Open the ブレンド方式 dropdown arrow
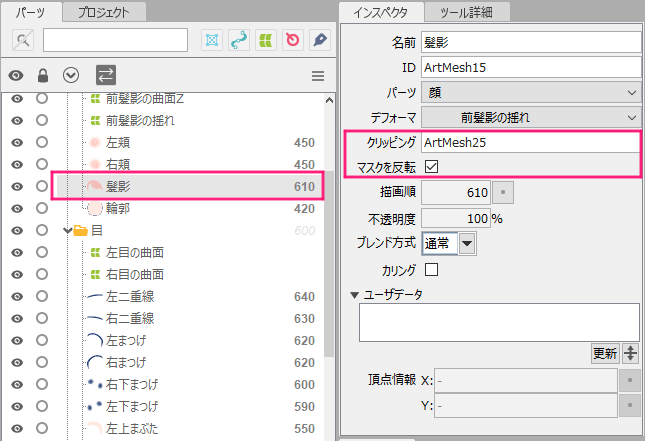This screenshot has width=645, height=441. click(466, 244)
